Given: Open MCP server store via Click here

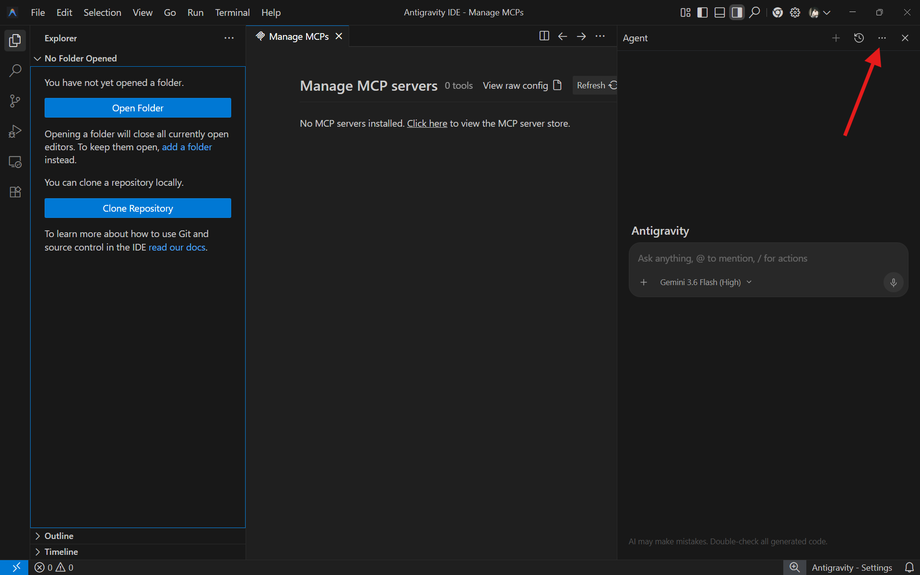Looking at the screenshot, I should (x=427, y=123).
